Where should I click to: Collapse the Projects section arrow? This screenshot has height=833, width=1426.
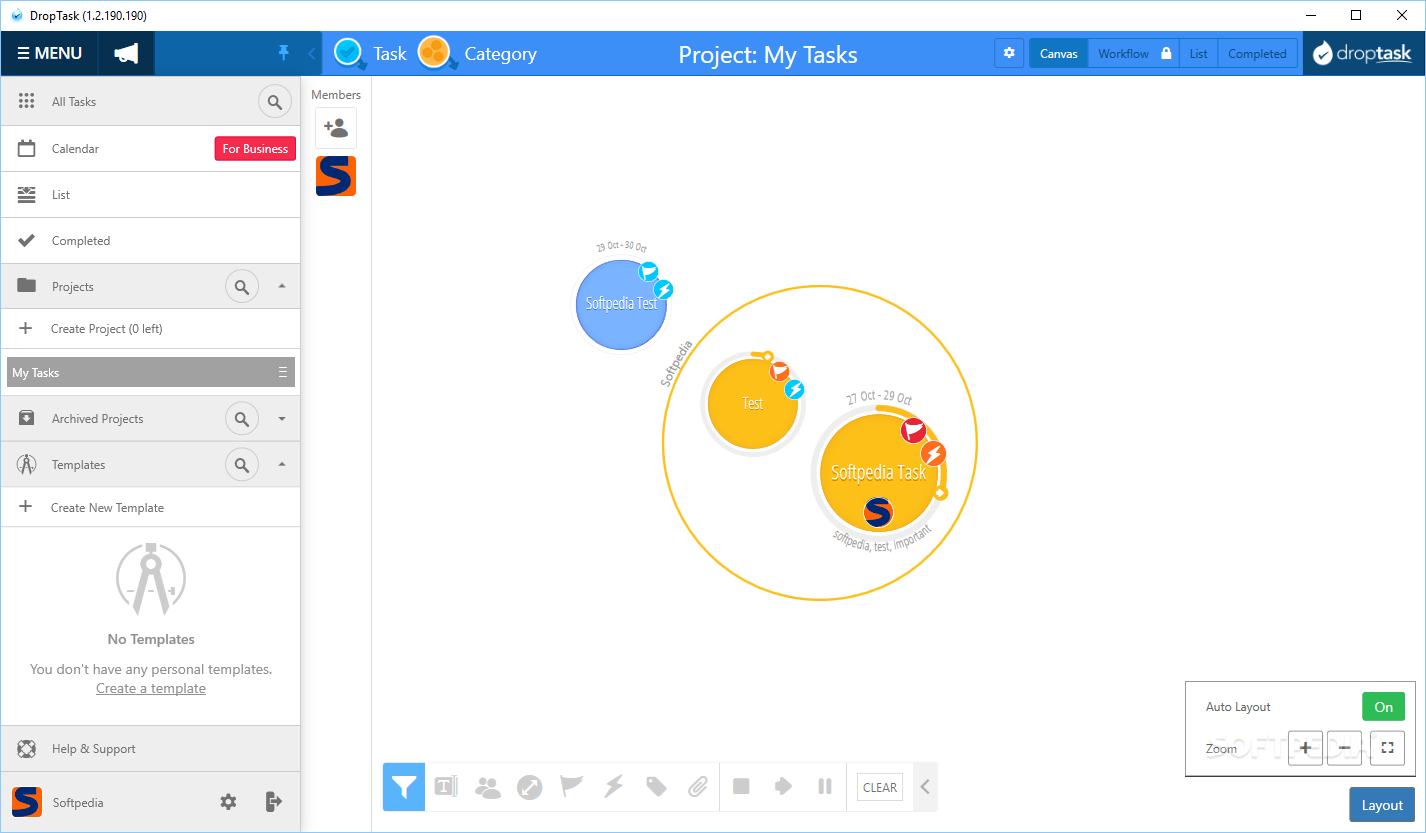pos(282,286)
